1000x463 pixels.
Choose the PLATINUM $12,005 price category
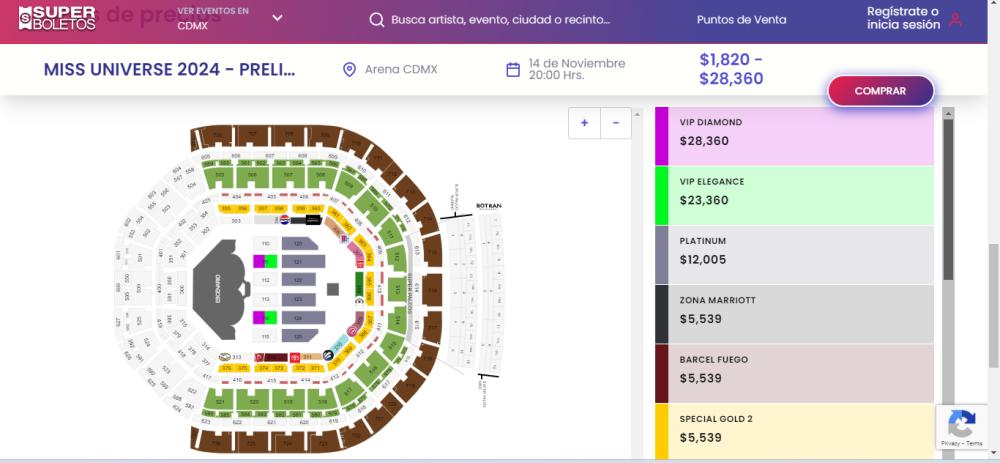[x=794, y=254]
